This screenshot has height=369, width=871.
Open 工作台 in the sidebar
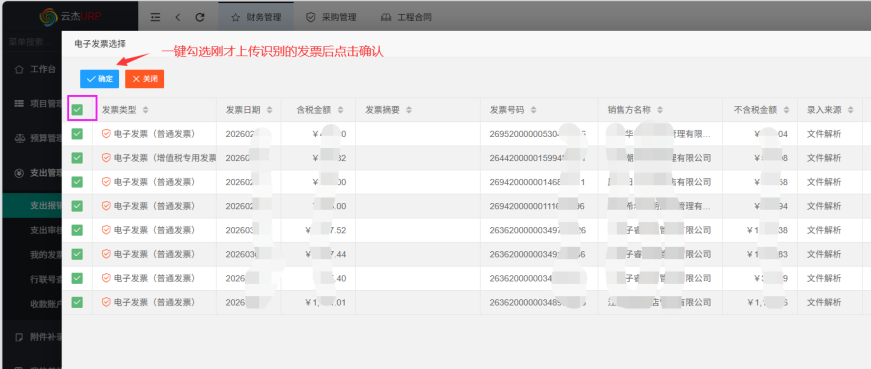(x=31, y=69)
